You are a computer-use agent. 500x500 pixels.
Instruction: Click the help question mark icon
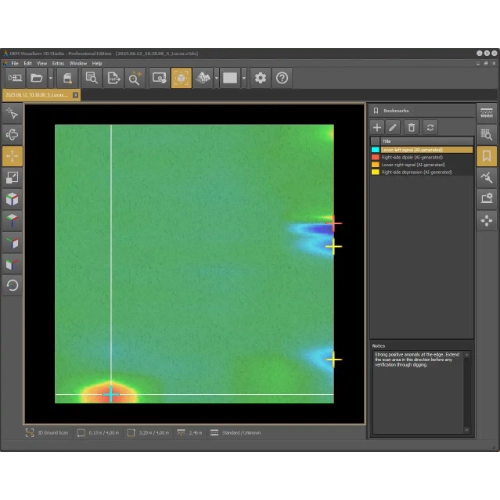pyautogui.click(x=282, y=78)
